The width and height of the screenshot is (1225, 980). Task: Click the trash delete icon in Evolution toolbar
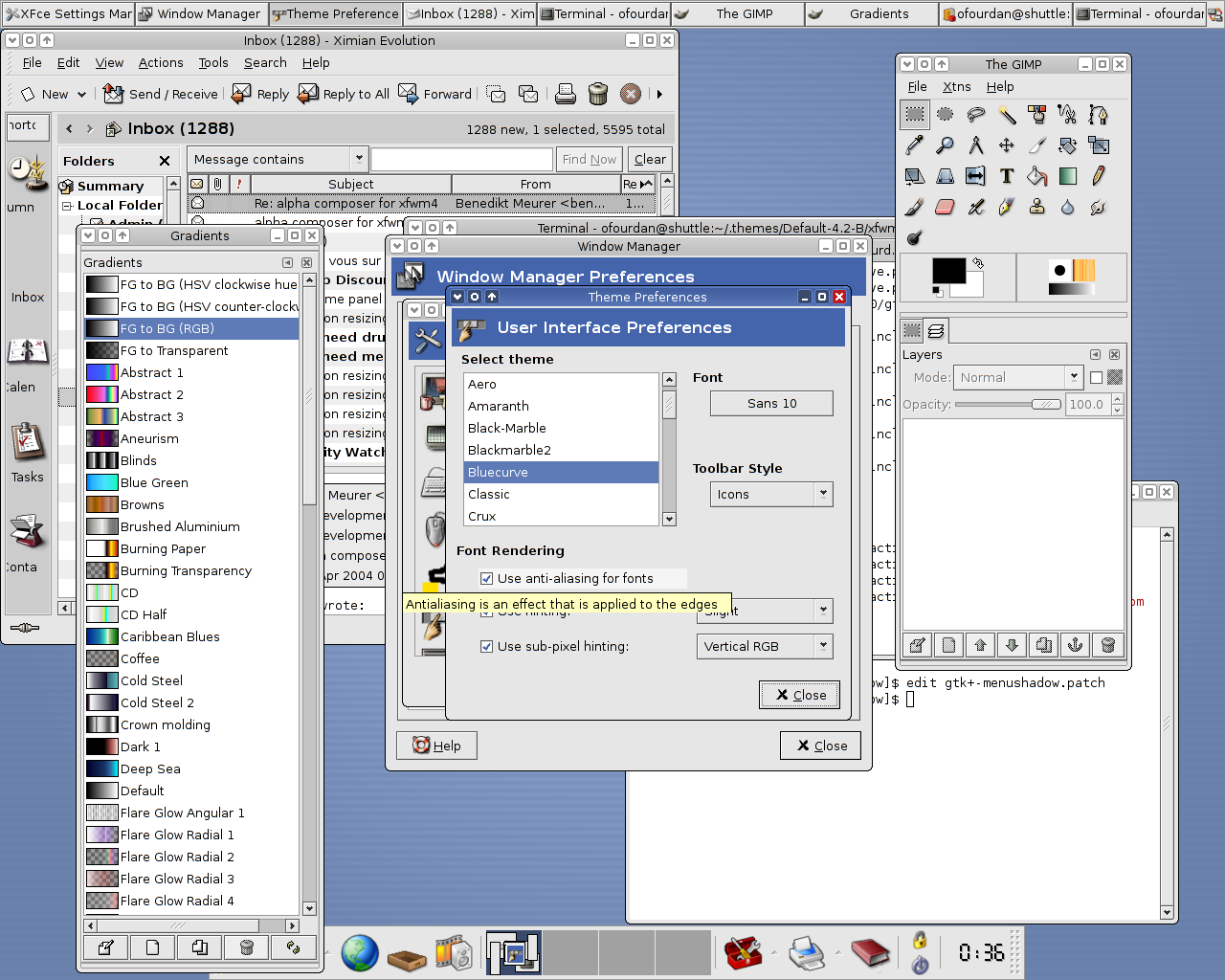click(x=598, y=94)
